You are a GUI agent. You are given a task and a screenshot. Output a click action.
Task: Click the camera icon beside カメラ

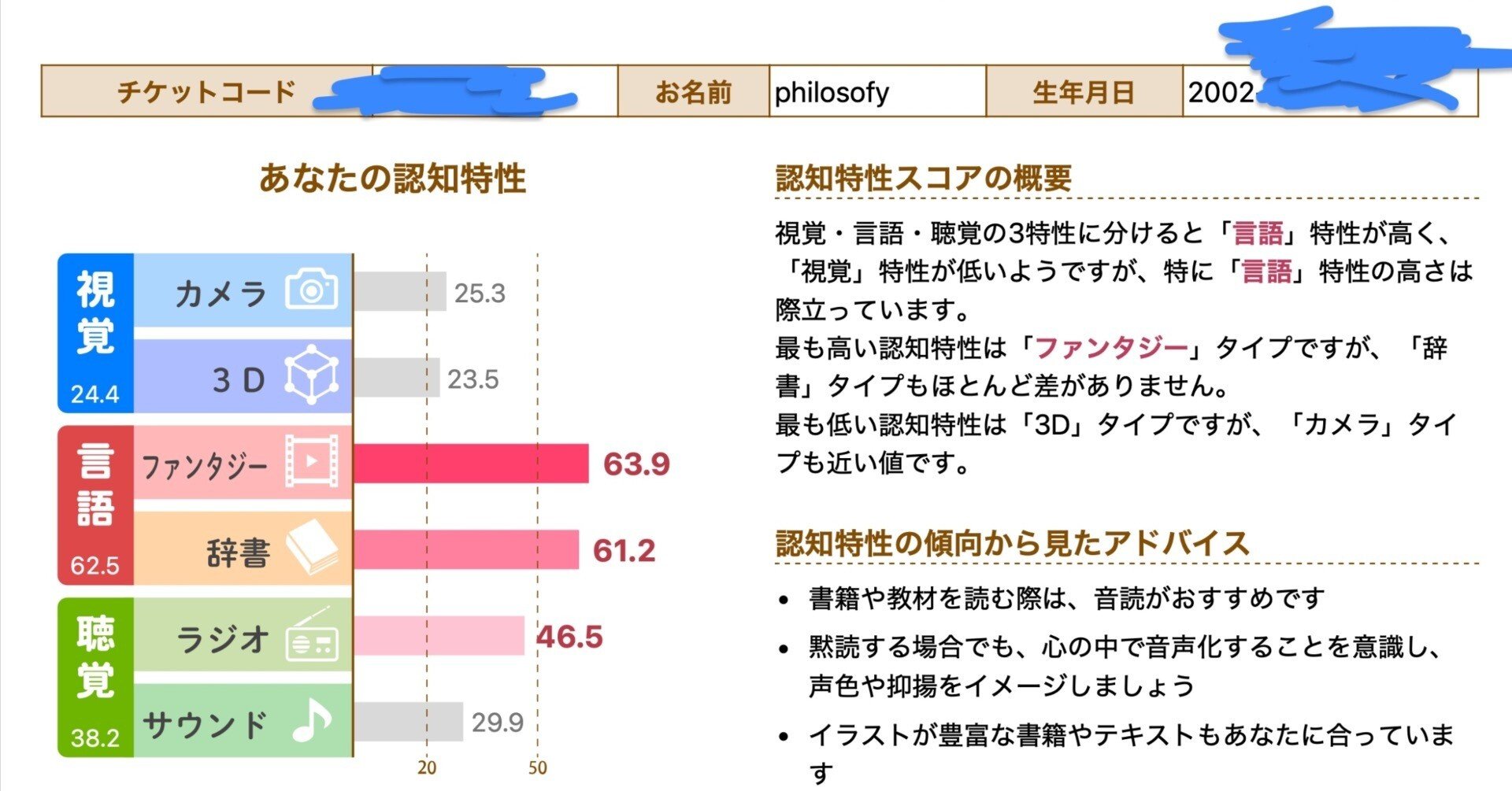[312, 289]
